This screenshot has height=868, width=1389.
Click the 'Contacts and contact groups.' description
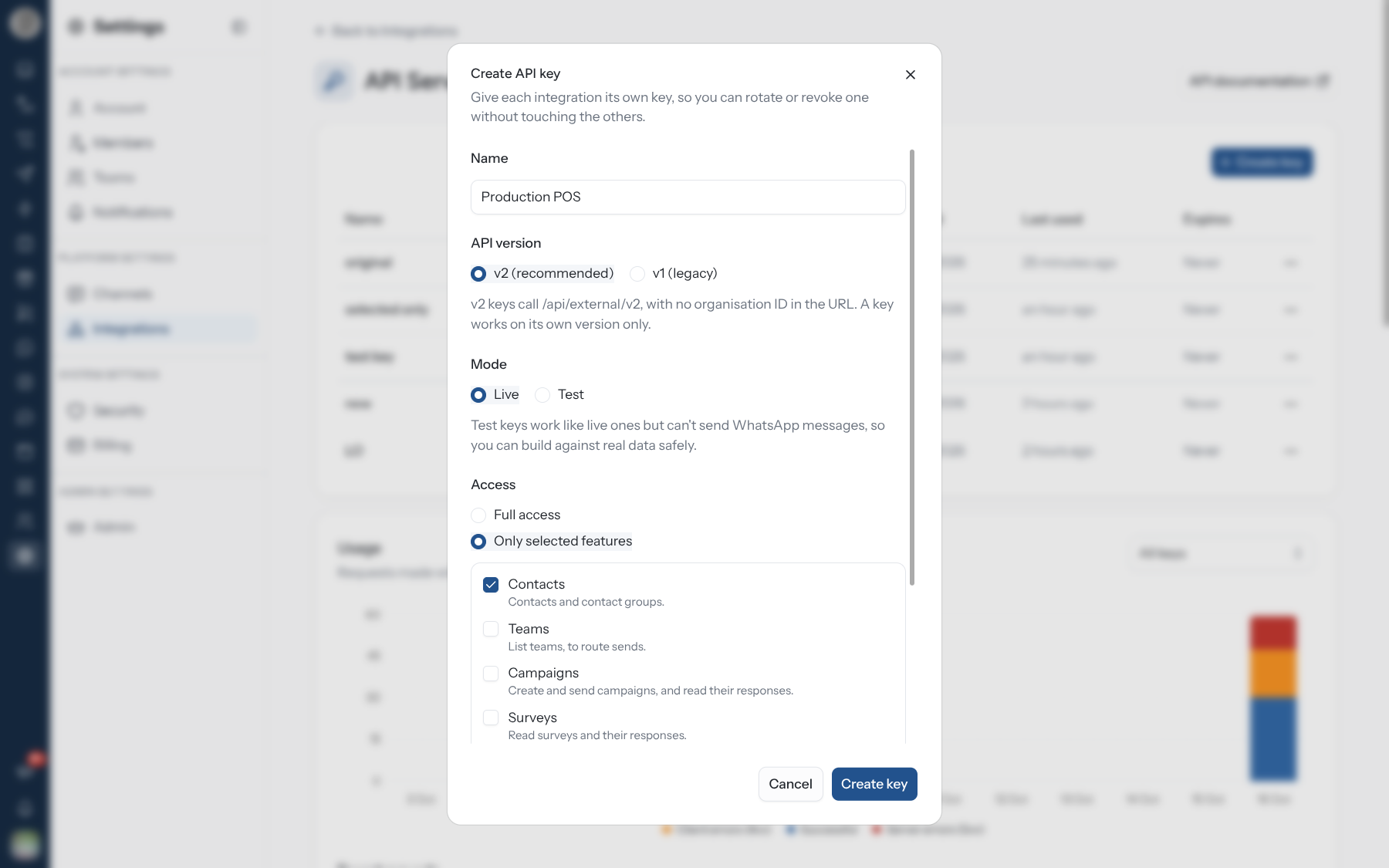coord(586,602)
